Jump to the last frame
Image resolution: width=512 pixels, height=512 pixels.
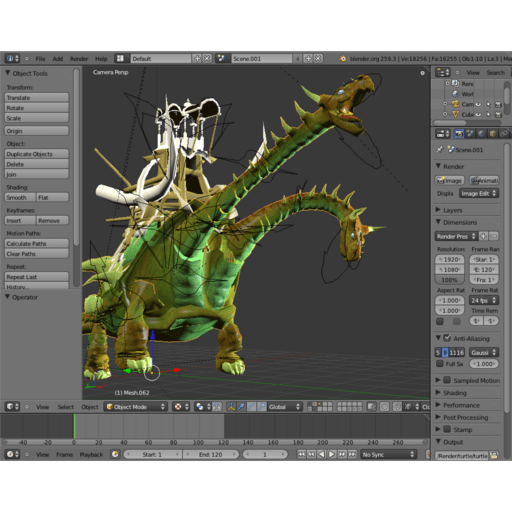point(352,454)
